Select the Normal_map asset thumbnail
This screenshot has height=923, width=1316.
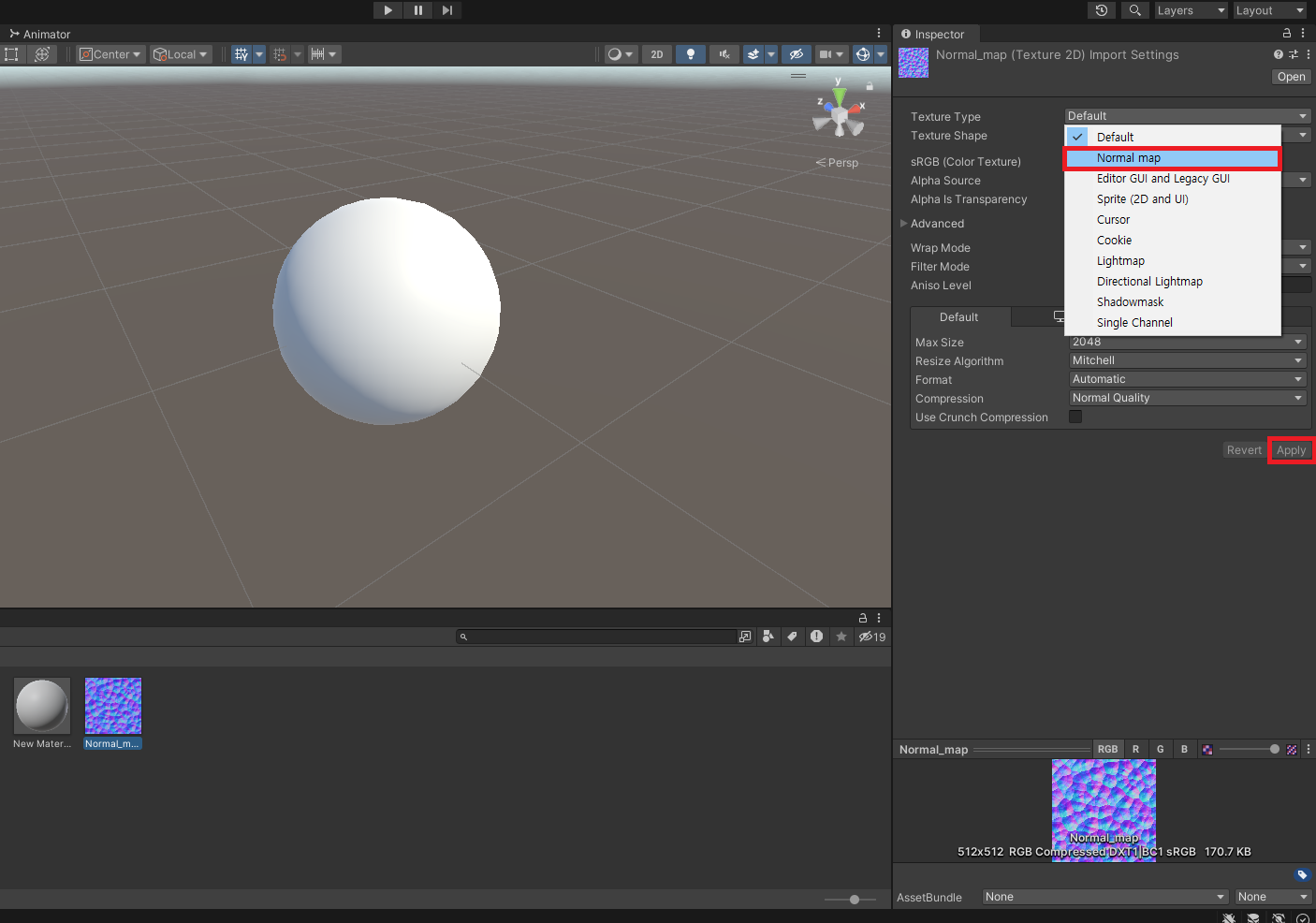tap(113, 706)
